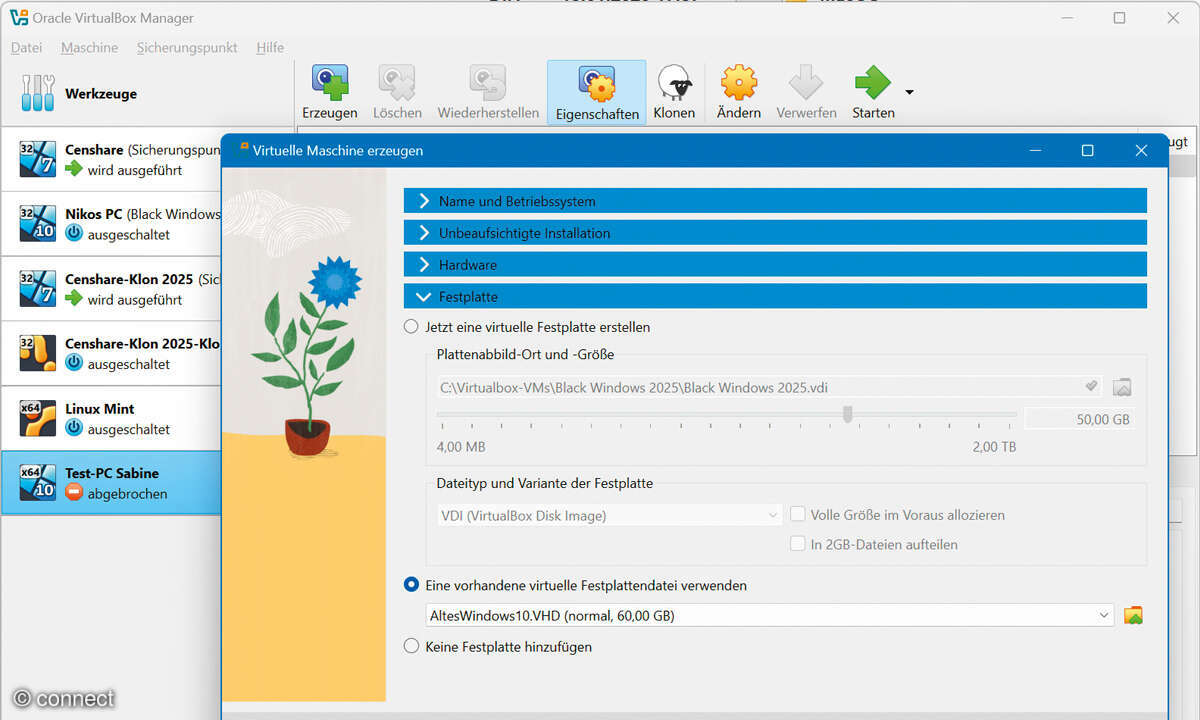This screenshot has width=1200, height=720.
Task: Collapse the Festplatte section
Action: click(x=775, y=297)
